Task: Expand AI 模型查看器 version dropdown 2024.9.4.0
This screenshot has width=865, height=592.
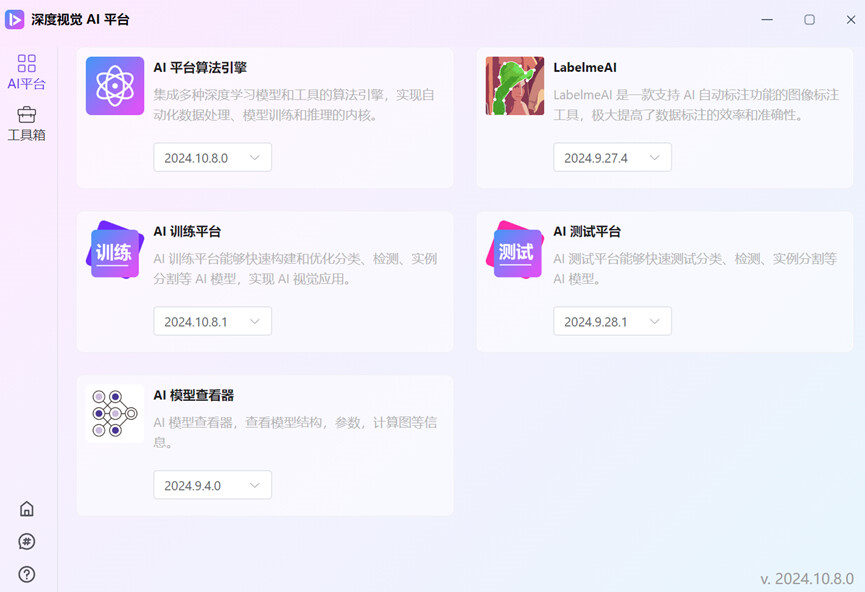Action: click(212, 486)
